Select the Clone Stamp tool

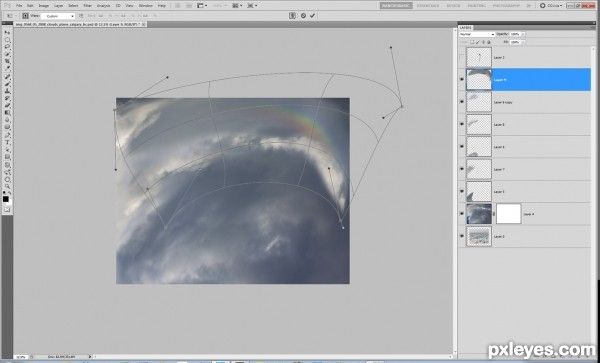pyautogui.click(x=7, y=91)
